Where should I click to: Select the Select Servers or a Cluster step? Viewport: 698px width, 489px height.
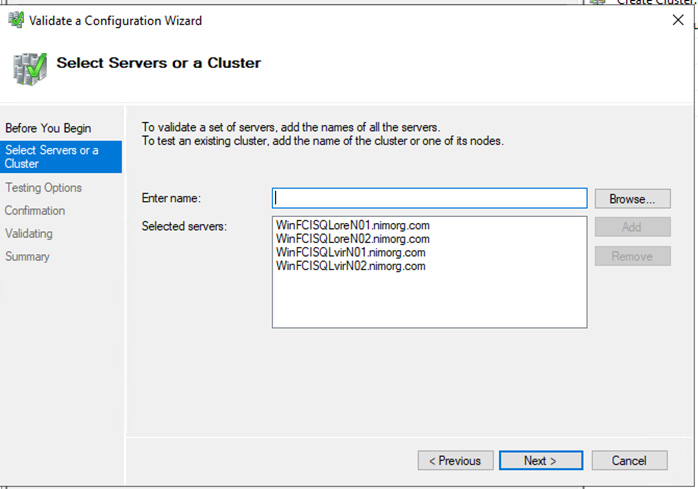tap(52, 157)
